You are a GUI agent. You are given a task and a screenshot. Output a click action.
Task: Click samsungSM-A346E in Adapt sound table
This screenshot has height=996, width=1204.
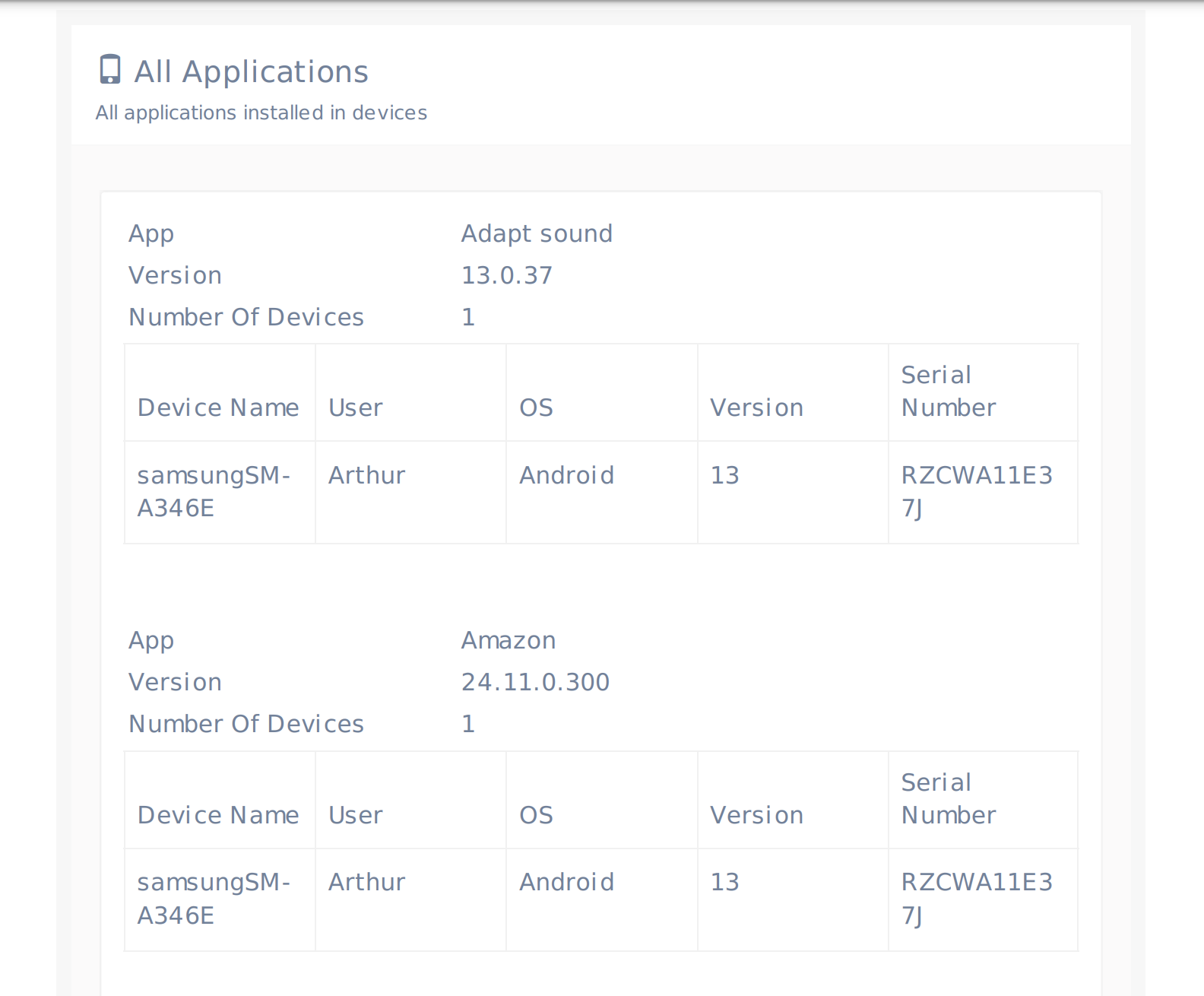[x=214, y=491]
